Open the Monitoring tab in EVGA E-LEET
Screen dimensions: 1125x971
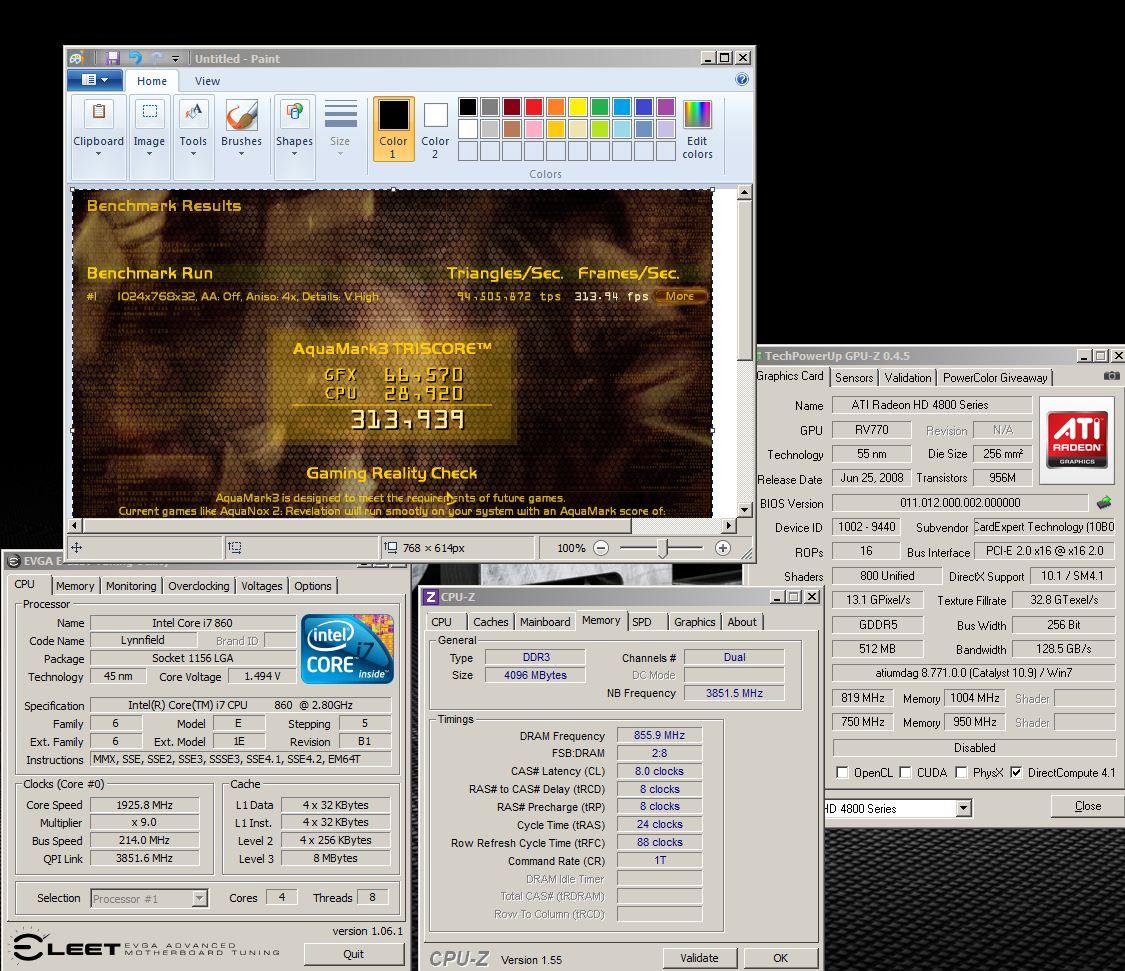pyautogui.click(x=131, y=586)
